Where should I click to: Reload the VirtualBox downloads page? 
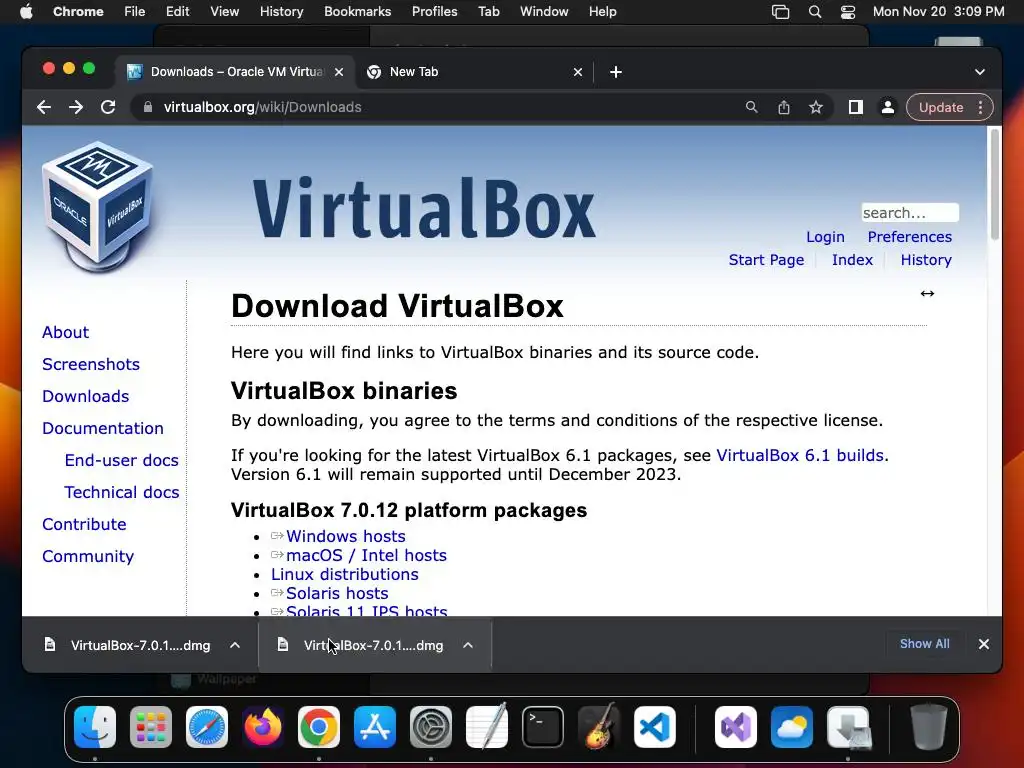click(108, 107)
